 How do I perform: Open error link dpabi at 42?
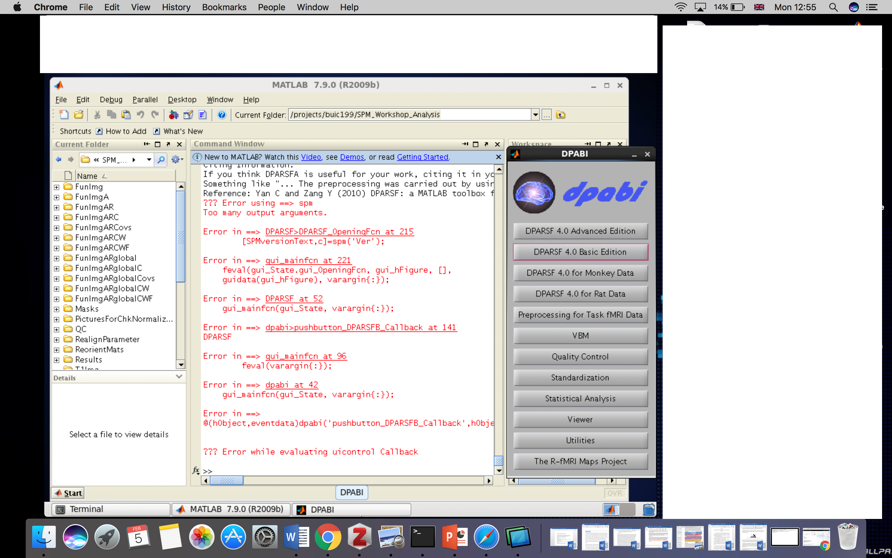(x=292, y=385)
